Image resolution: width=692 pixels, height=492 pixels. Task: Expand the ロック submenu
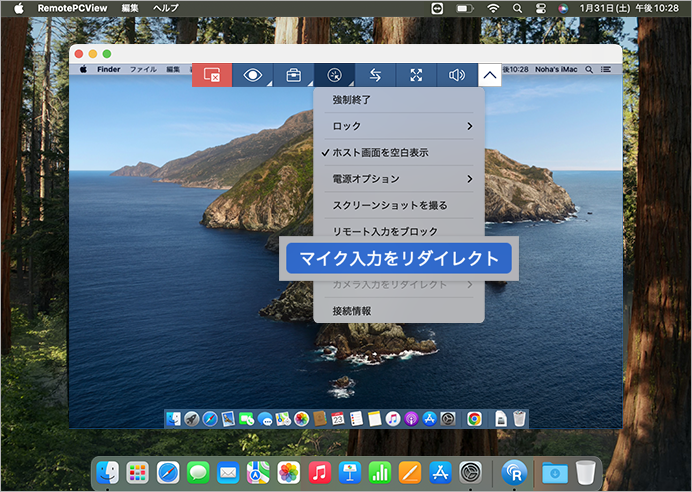click(x=399, y=126)
